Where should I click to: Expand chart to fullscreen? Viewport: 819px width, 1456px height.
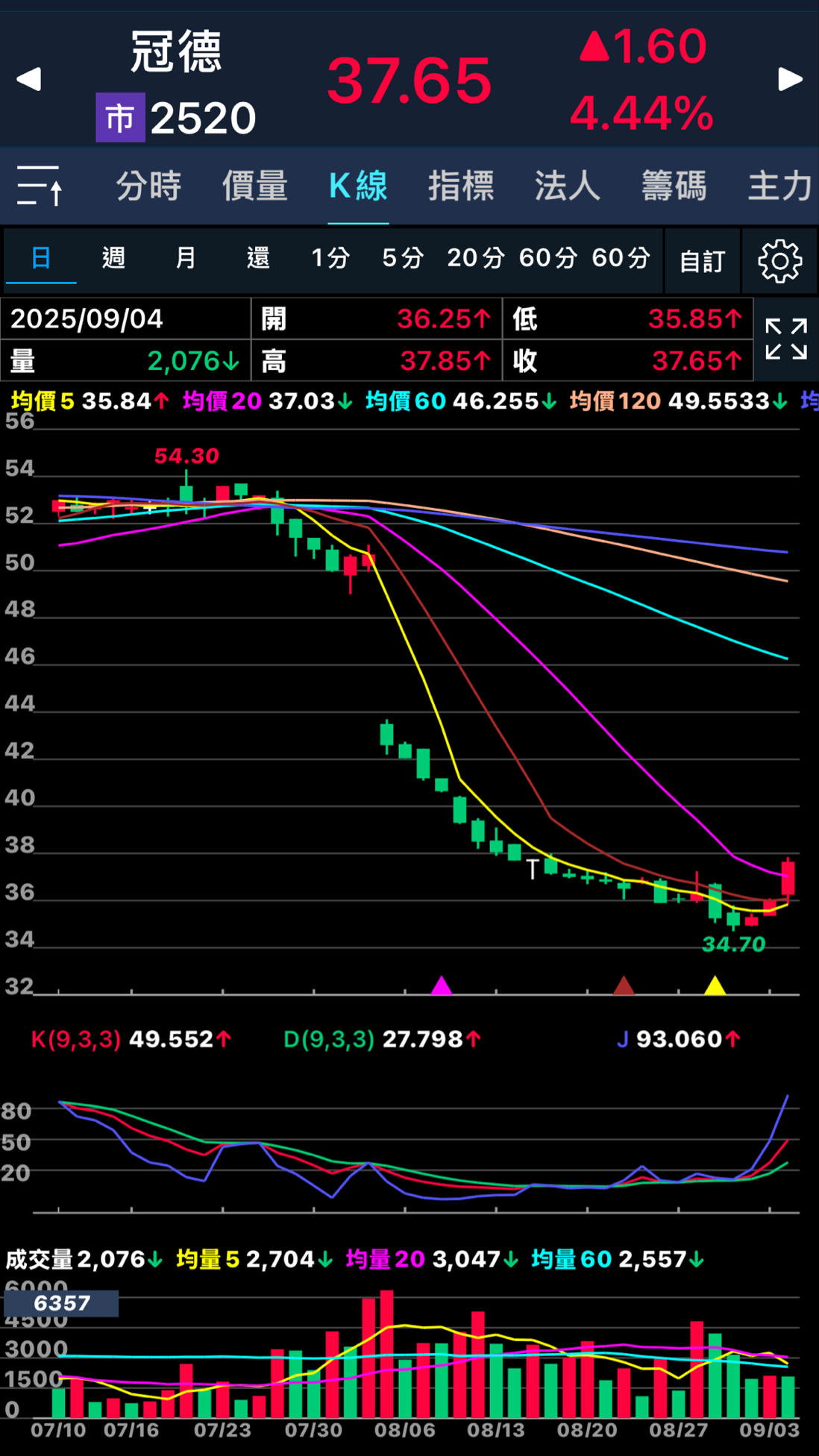pos(786,339)
